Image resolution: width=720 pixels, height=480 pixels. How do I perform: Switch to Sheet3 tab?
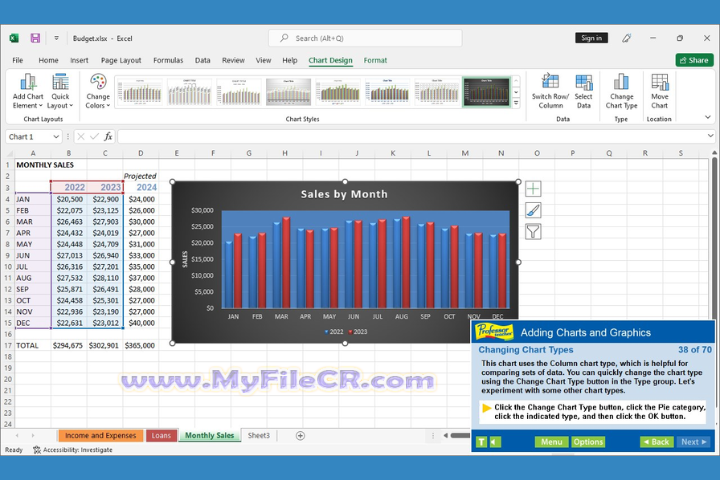259,435
